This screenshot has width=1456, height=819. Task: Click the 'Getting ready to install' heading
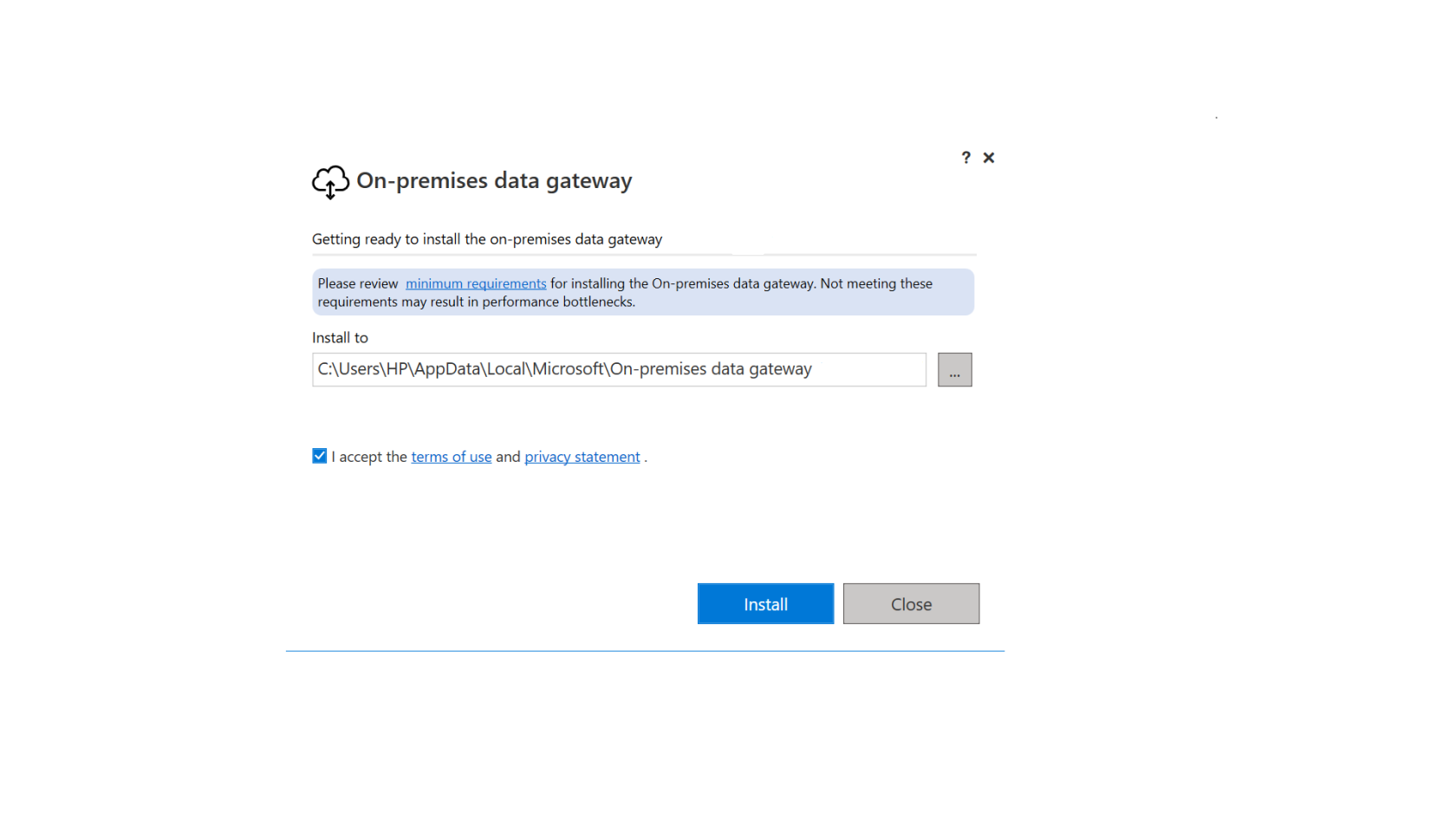[x=487, y=239]
